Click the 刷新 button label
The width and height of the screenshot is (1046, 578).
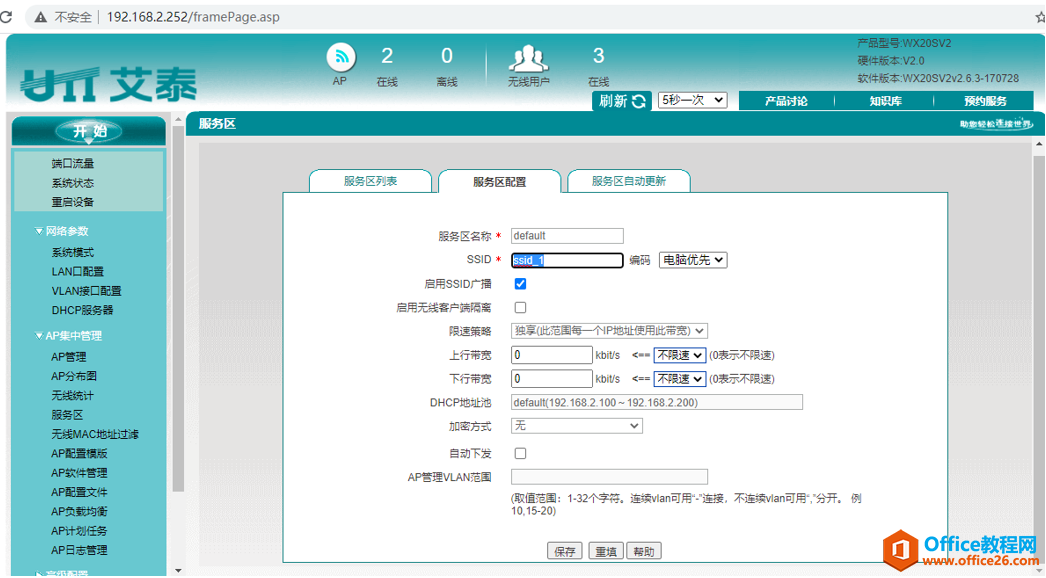(612, 101)
